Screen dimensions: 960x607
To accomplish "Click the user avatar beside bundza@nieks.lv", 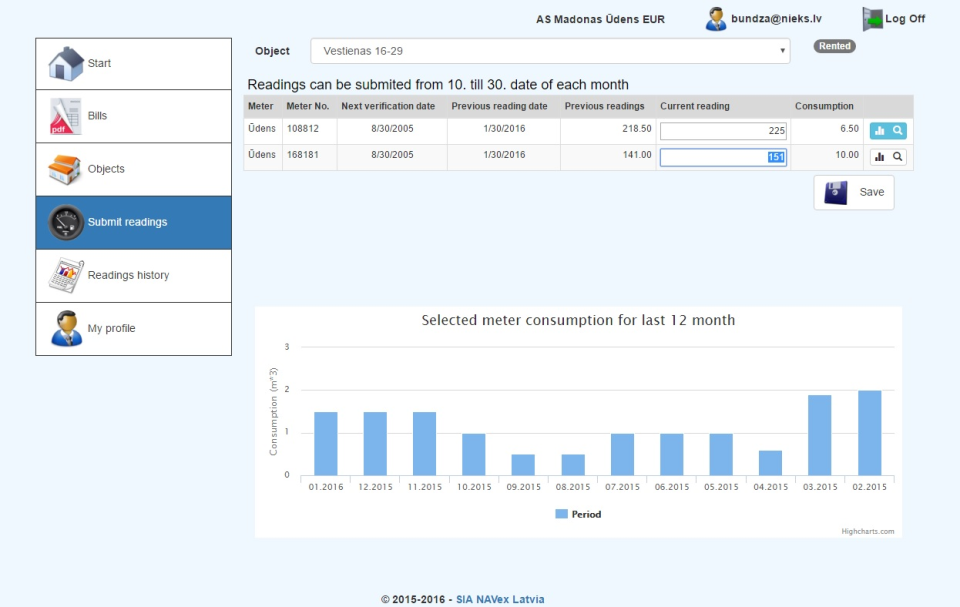I will coord(716,19).
